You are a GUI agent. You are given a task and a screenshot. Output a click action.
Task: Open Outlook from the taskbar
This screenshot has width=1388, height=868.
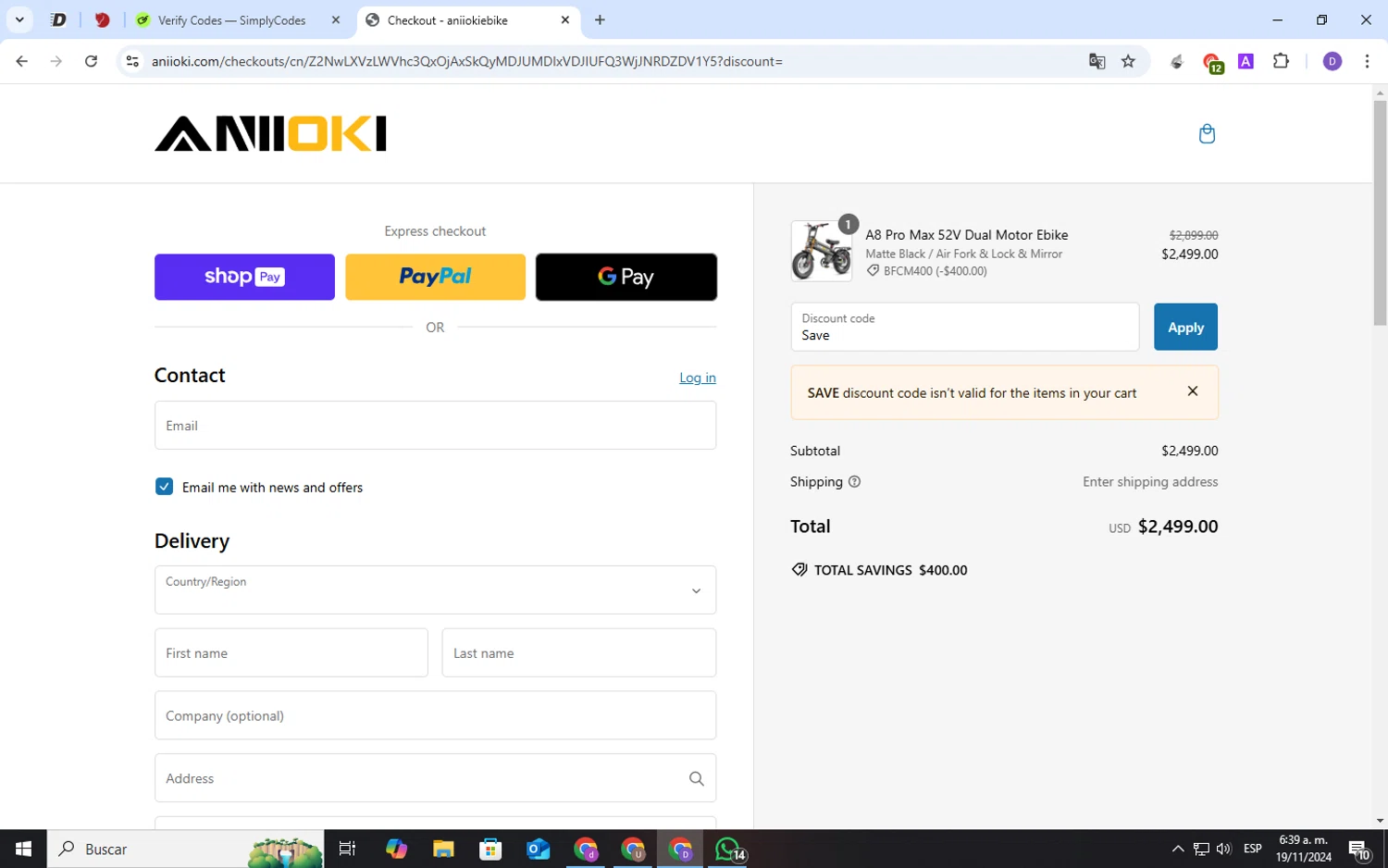point(538,849)
